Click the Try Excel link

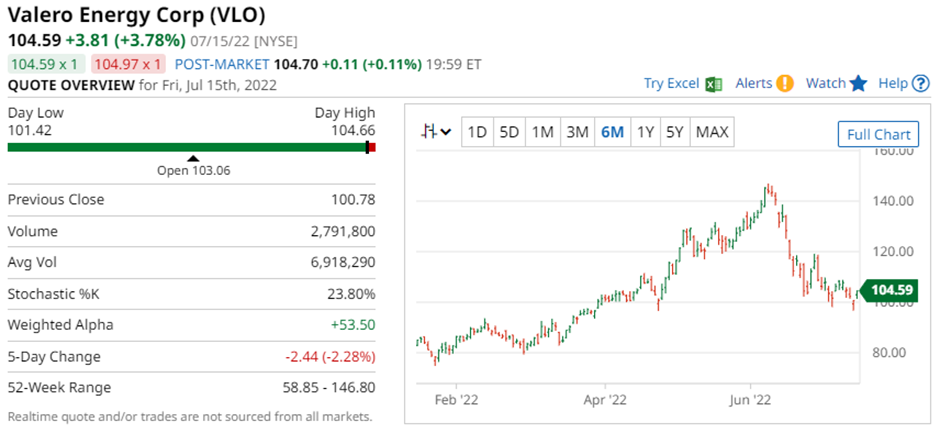671,84
